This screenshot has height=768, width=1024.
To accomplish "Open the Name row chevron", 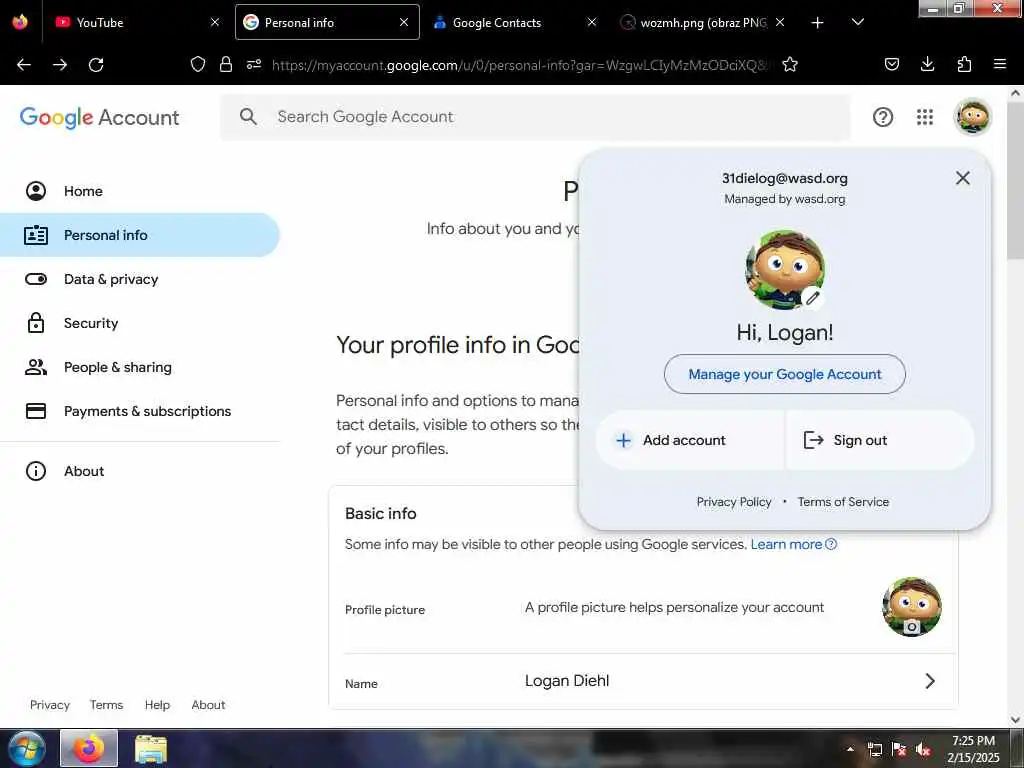I will tap(930, 681).
